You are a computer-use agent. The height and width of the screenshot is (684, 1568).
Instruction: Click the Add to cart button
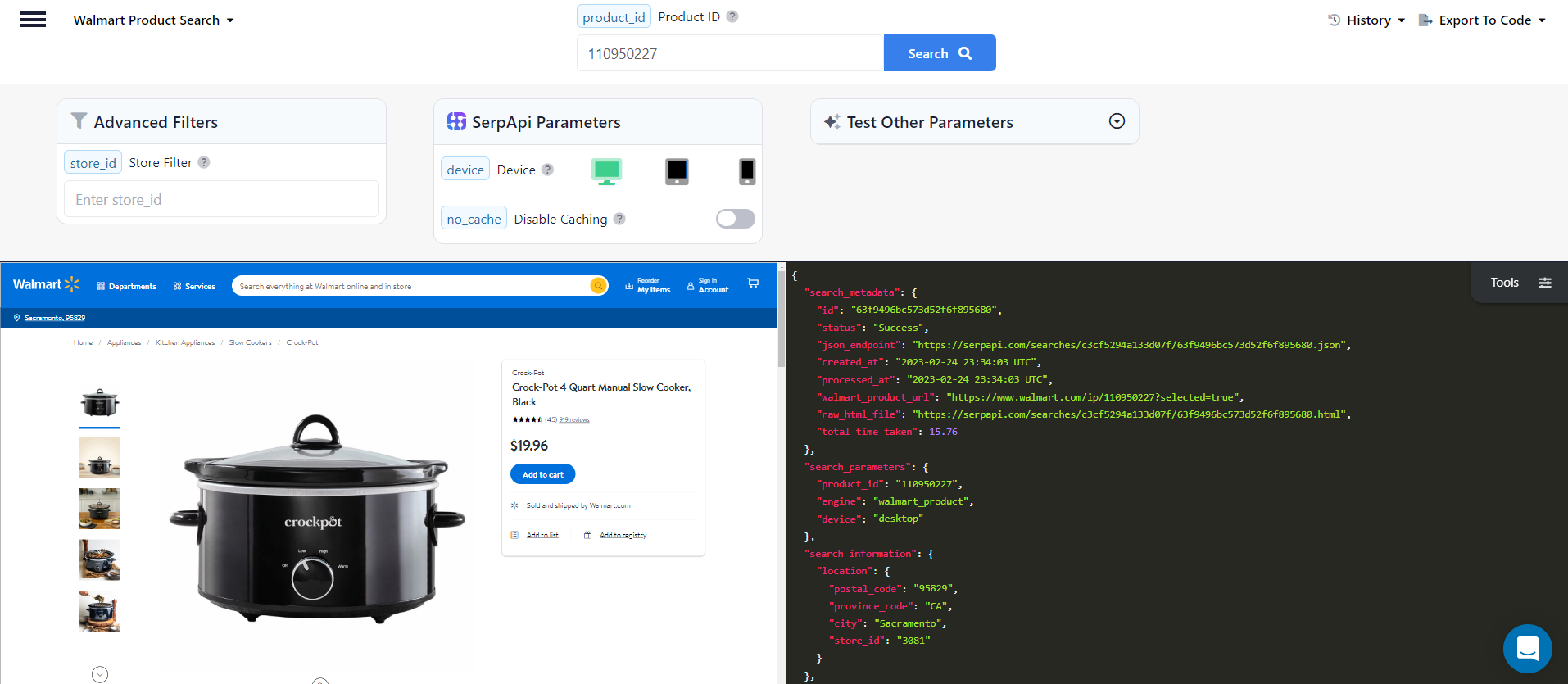tap(543, 474)
